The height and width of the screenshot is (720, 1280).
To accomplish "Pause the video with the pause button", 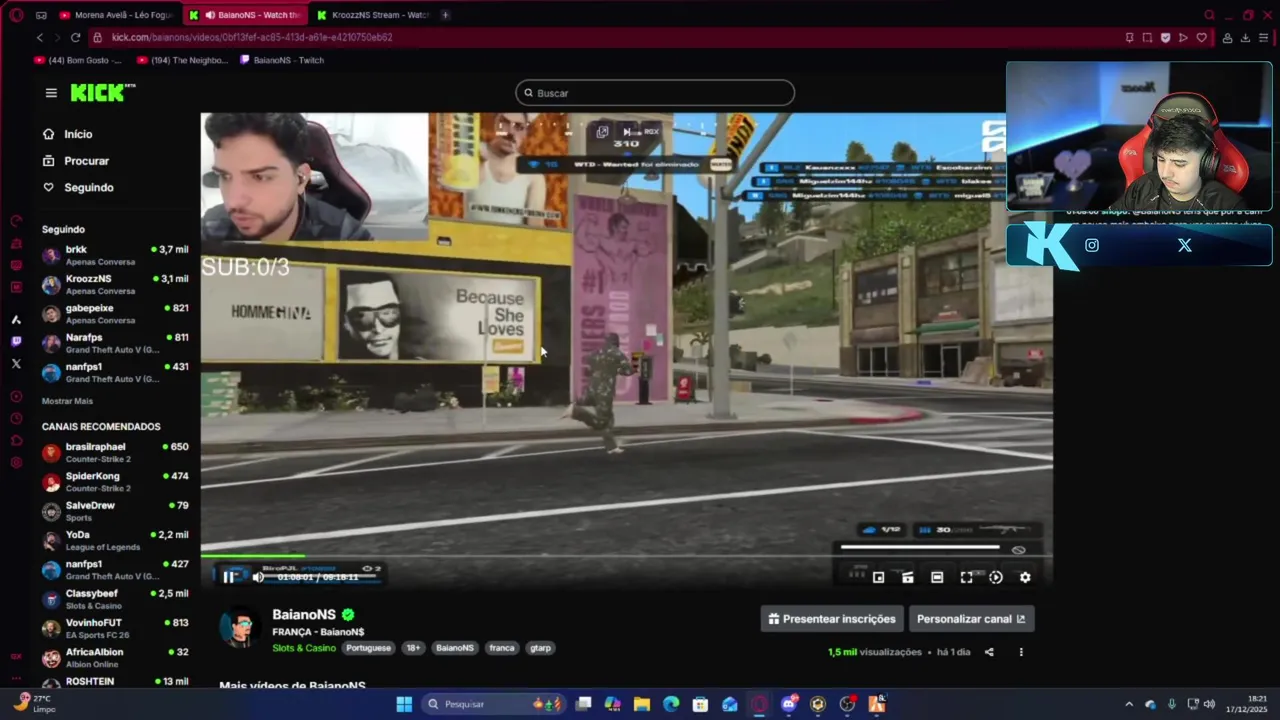I will click(x=229, y=576).
